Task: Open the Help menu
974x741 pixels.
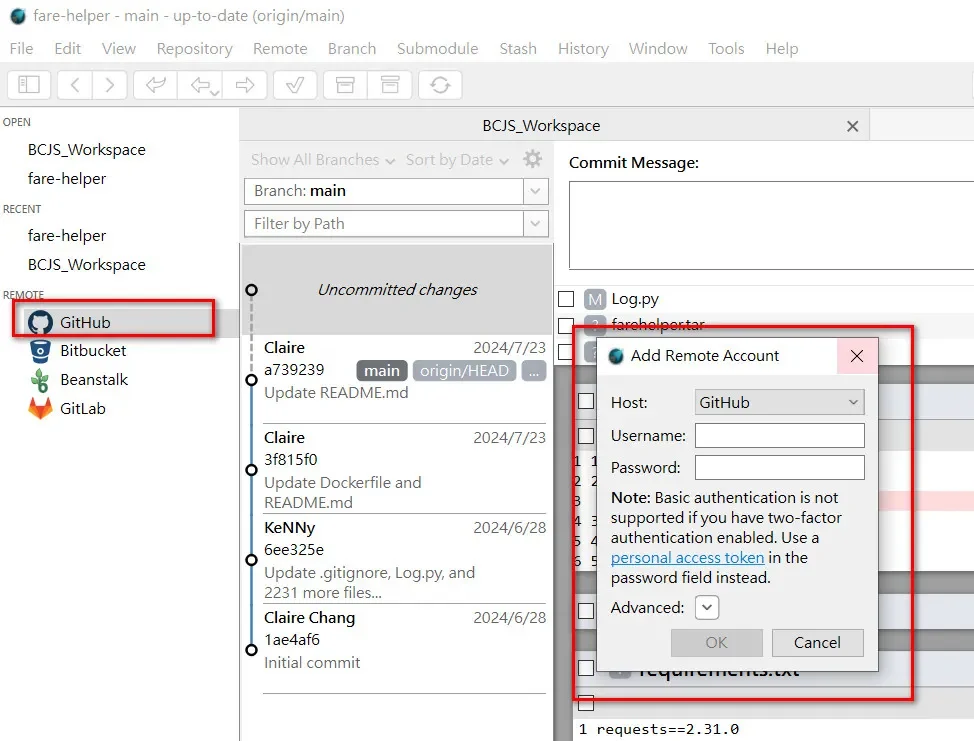Action: (781, 48)
